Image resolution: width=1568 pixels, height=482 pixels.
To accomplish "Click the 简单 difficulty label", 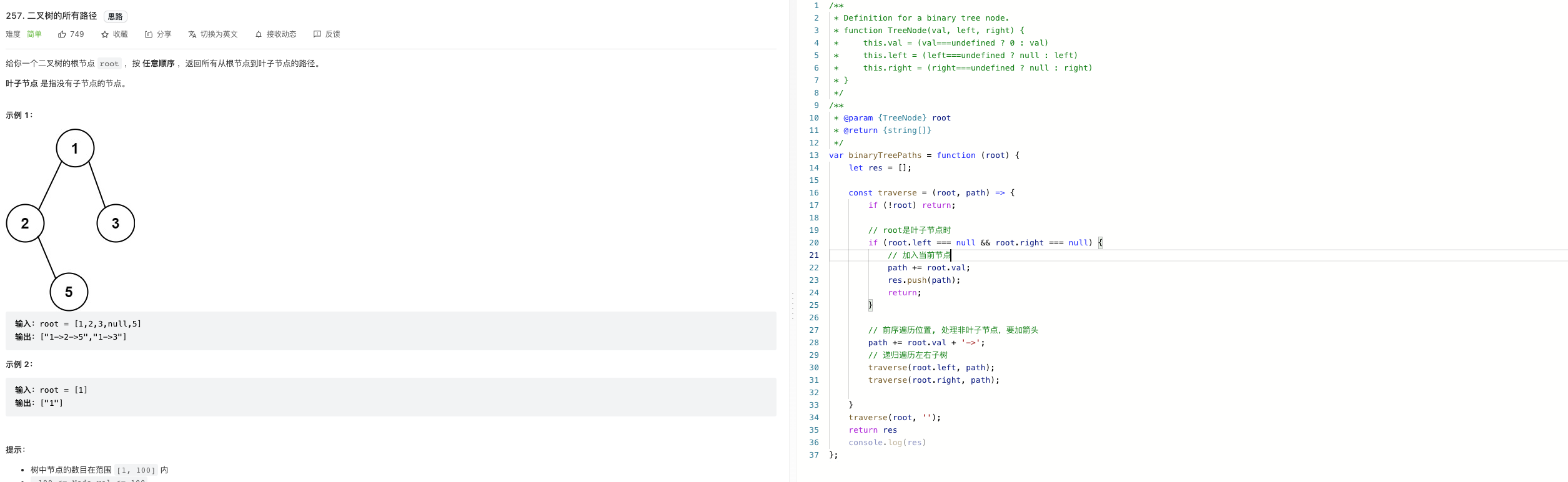I will (x=34, y=34).
